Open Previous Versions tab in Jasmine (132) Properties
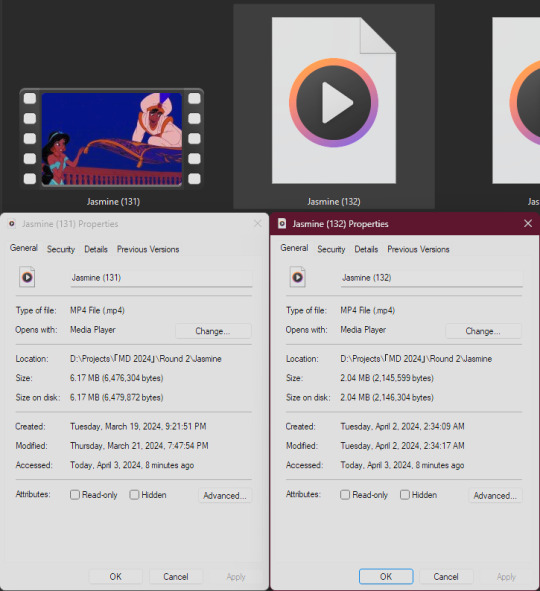 click(x=418, y=249)
